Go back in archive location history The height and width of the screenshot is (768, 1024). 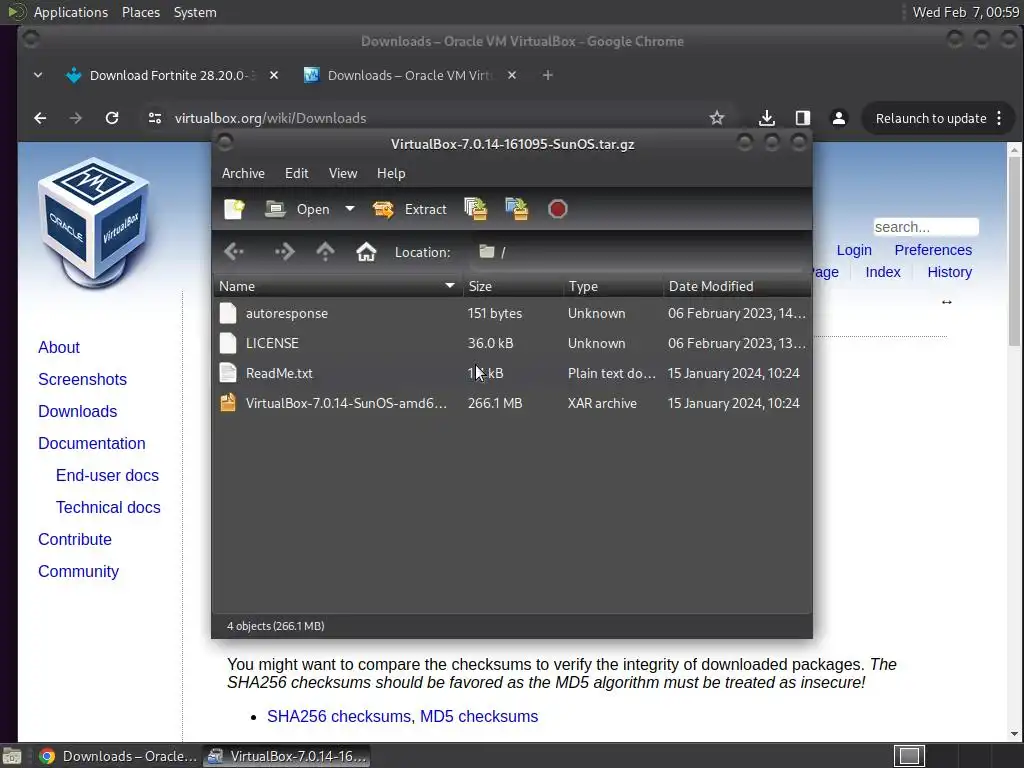click(234, 252)
